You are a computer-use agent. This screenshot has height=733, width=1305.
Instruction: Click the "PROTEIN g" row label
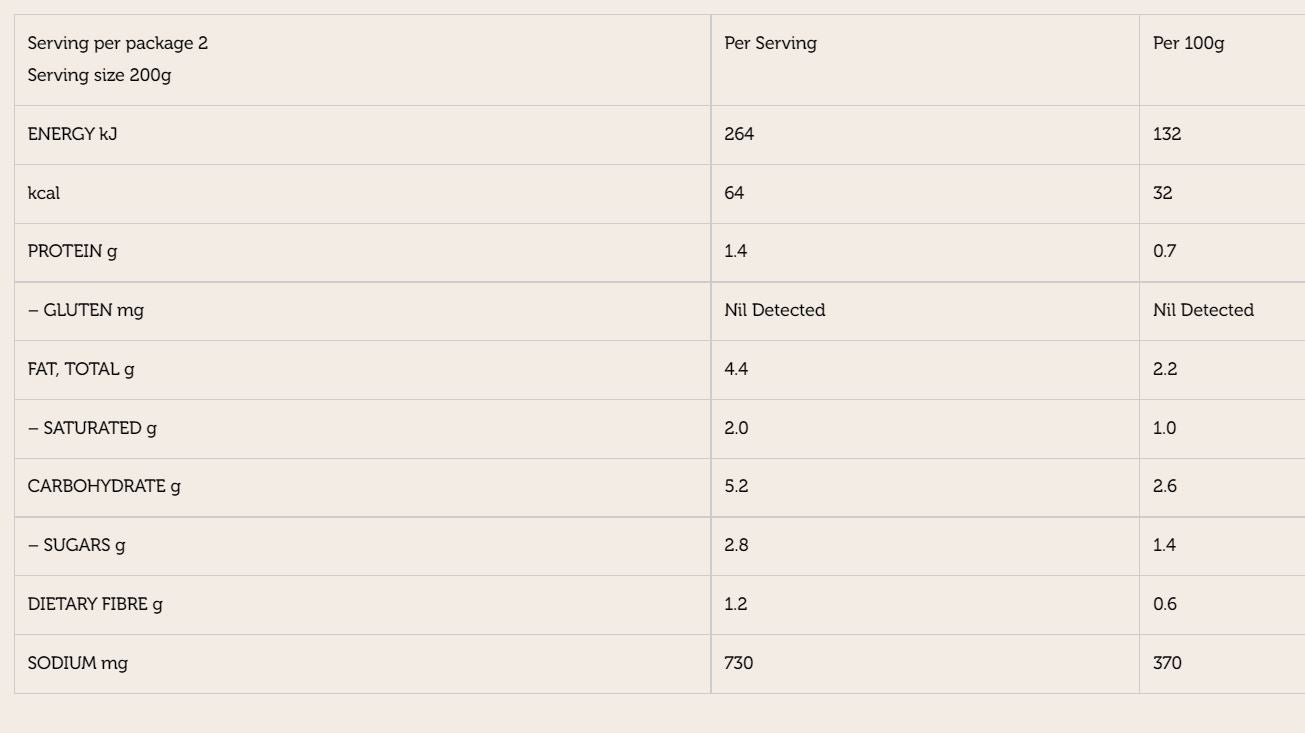[x=72, y=251]
